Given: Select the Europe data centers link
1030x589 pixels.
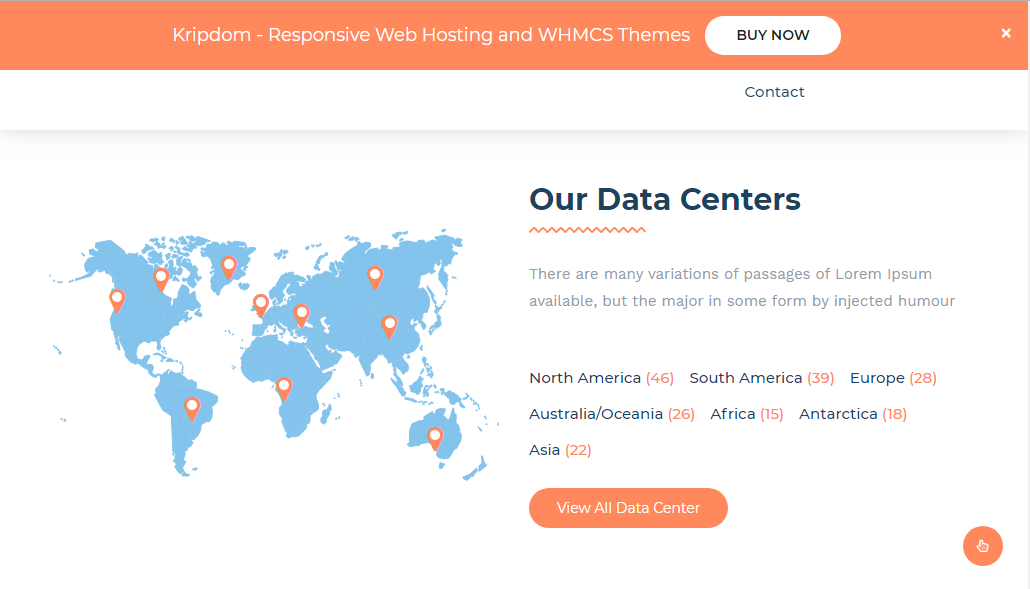Looking at the screenshot, I should tap(893, 378).
